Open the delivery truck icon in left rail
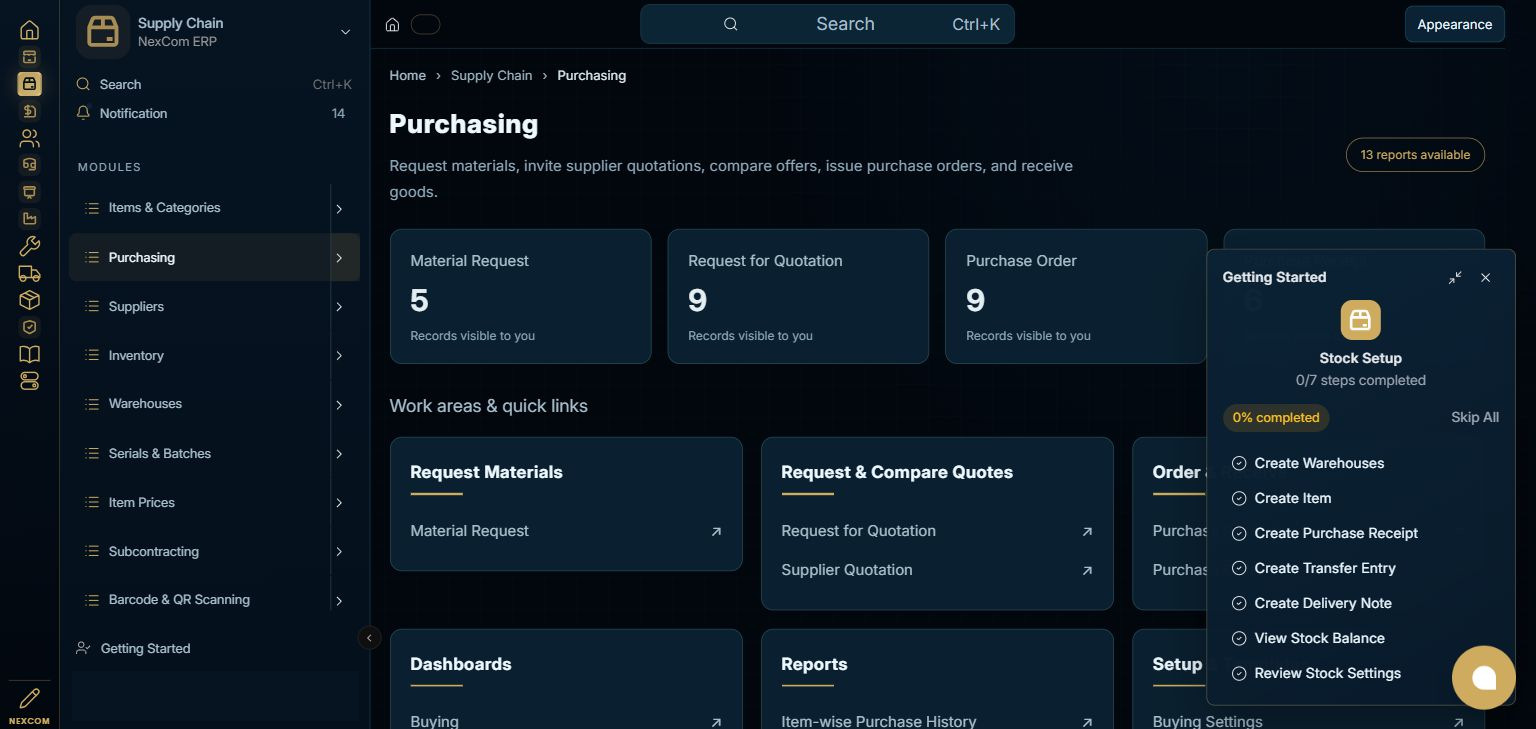Viewport: 1536px width, 729px height. click(x=29, y=273)
